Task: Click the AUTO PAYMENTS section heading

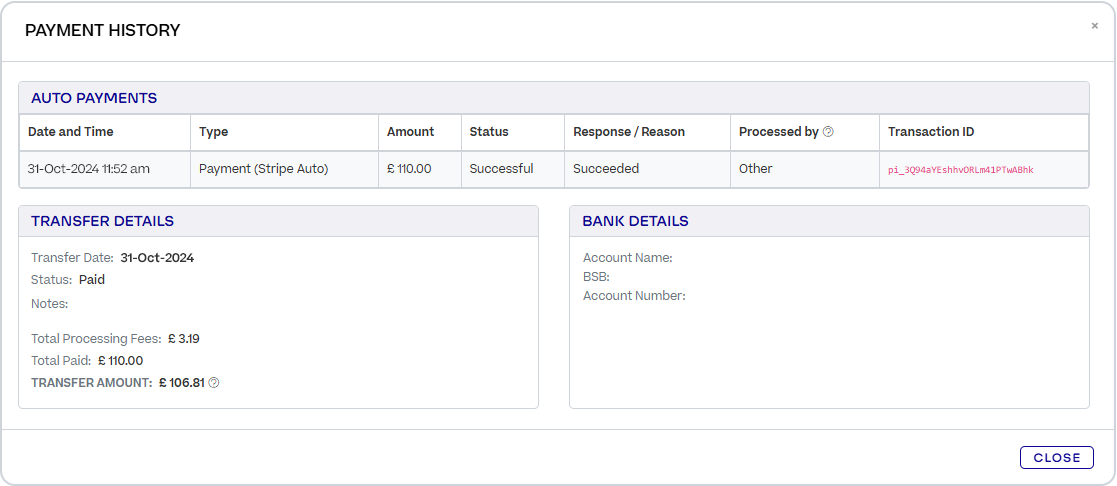Action: (x=93, y=98)
